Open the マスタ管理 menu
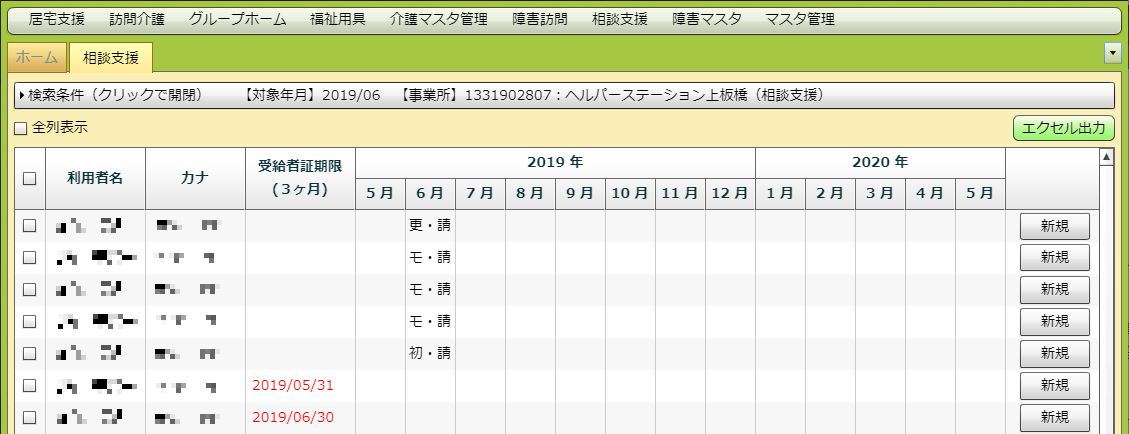 pos(799,19)
